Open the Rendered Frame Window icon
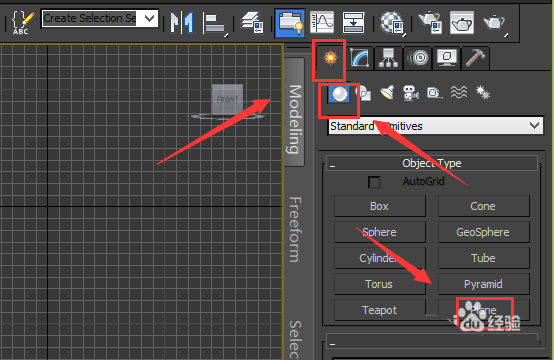 (462, 23)
